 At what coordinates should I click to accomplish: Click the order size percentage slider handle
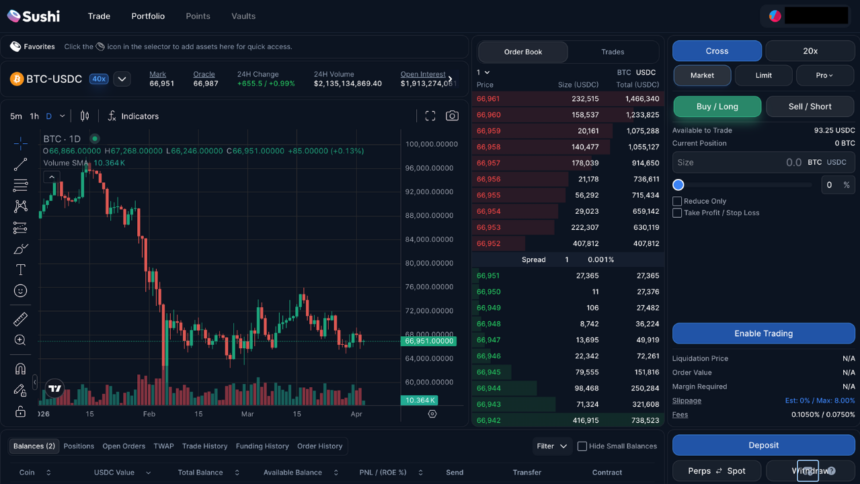678,185
